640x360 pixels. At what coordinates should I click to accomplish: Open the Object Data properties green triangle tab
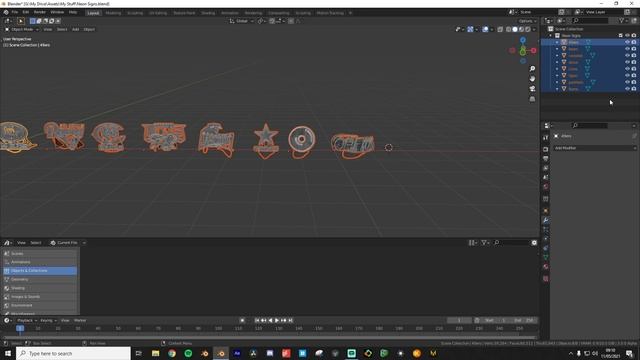tap(546, 257)
